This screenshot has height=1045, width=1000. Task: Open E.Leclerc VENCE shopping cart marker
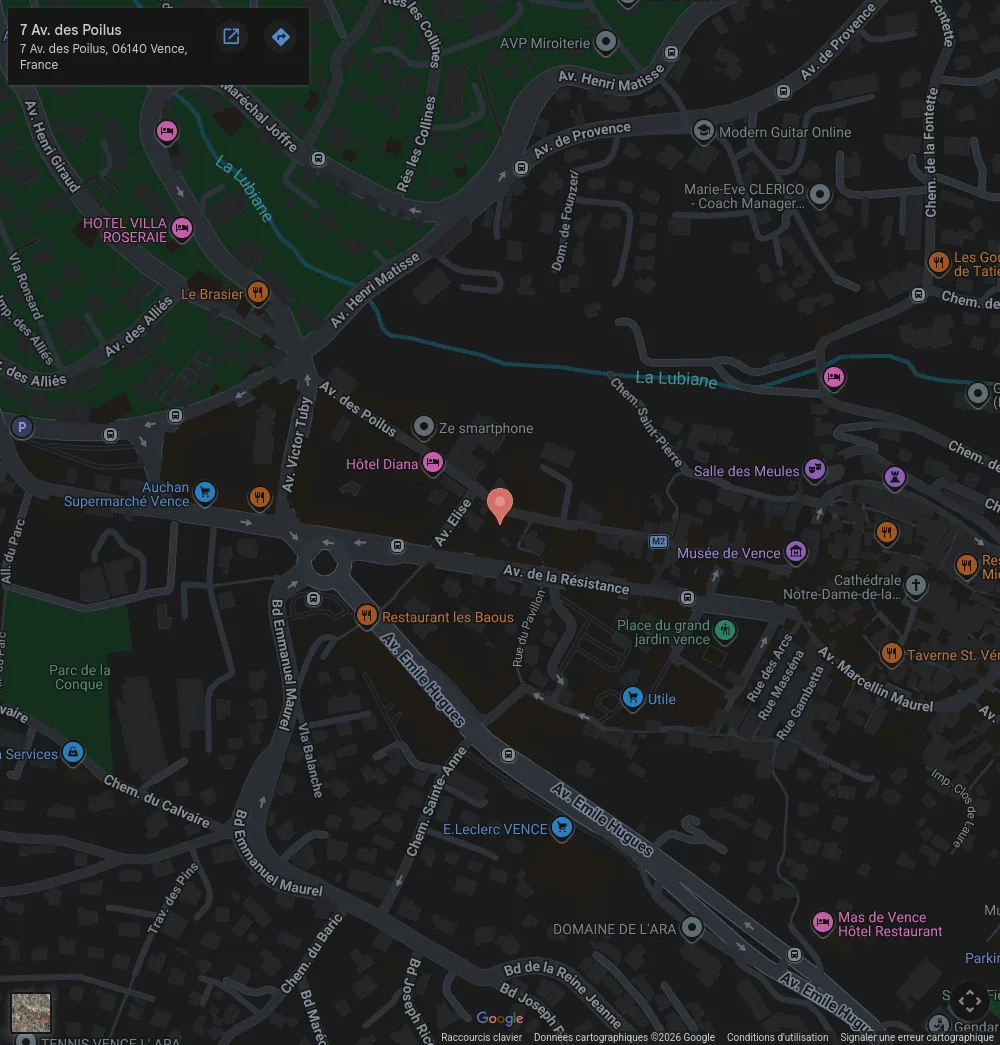(x=562, y=828)
